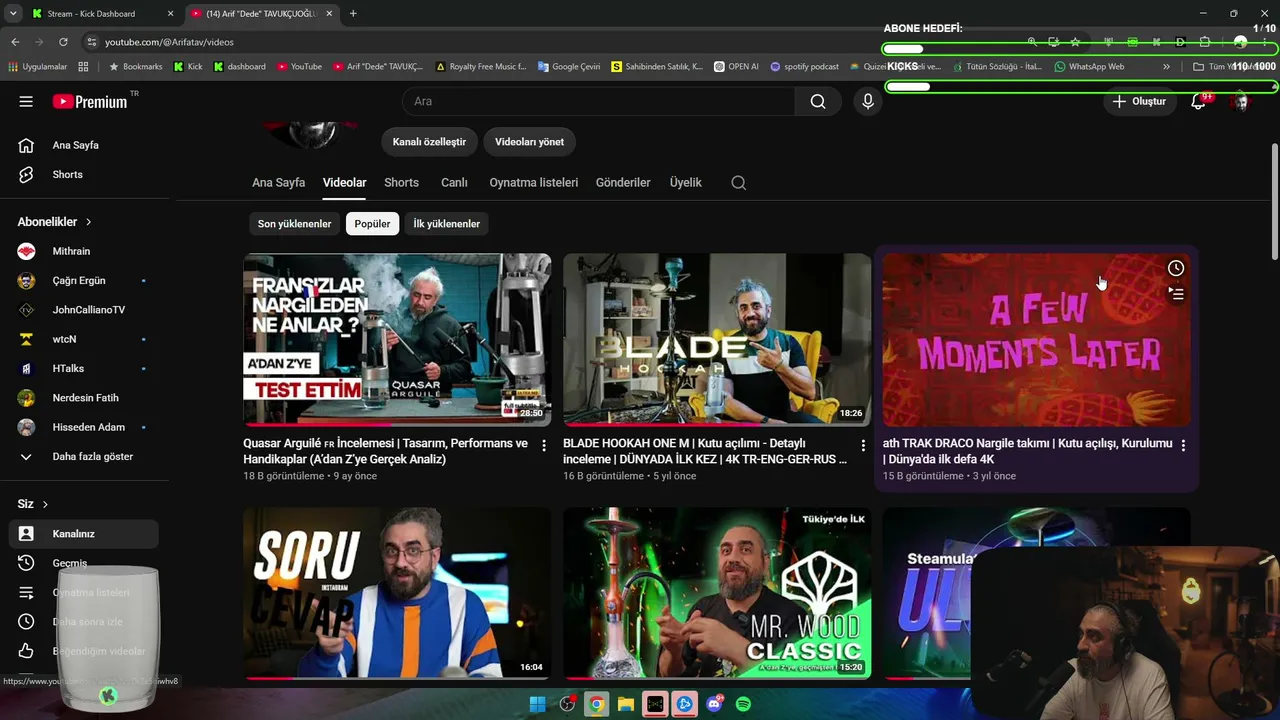Switch to the Üyelik tab

click(x=685, y=183)
